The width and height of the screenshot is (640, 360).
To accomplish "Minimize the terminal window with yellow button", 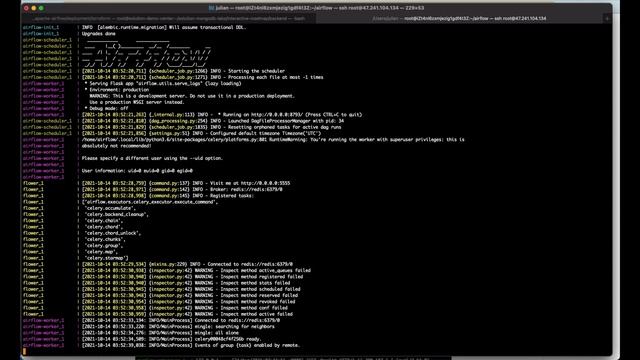I will [34, 8].
